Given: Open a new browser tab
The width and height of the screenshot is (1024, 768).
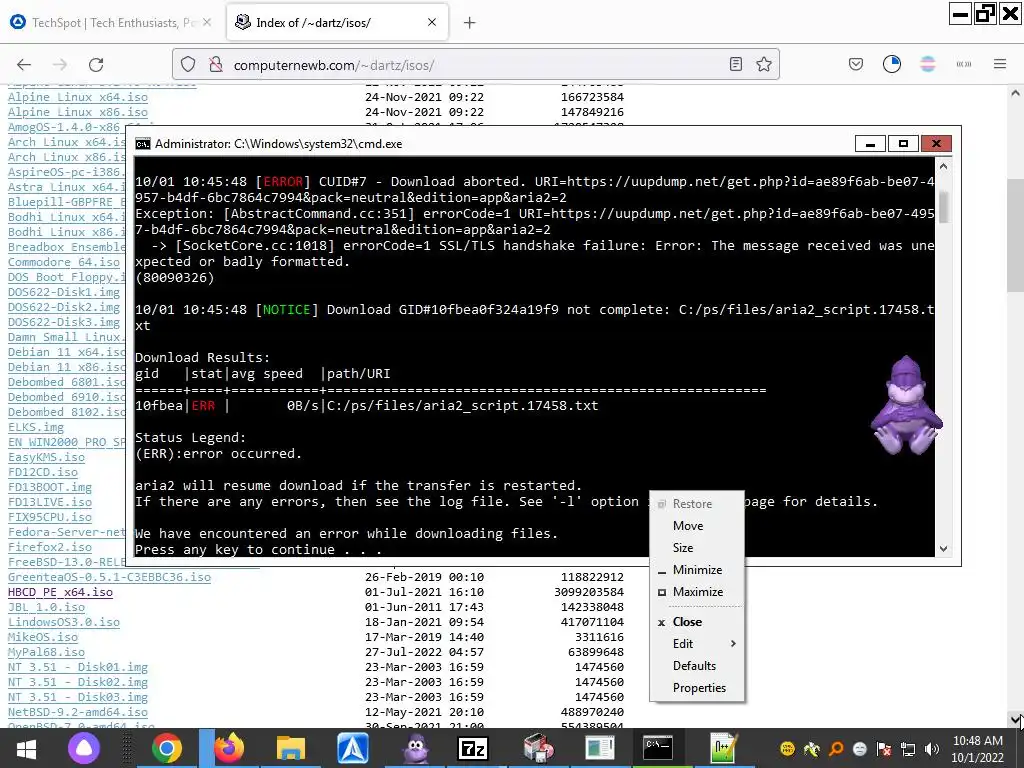Looking at the screenshot, I should [x=470, y=23].
